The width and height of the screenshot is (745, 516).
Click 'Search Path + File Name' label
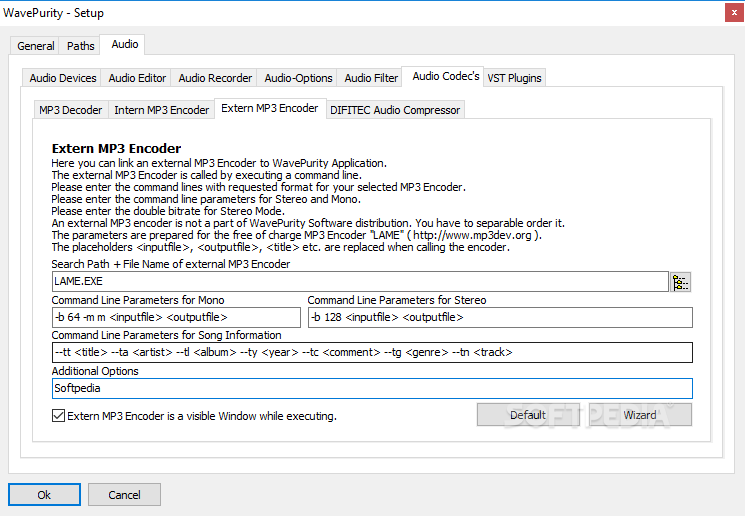point(171,264)
